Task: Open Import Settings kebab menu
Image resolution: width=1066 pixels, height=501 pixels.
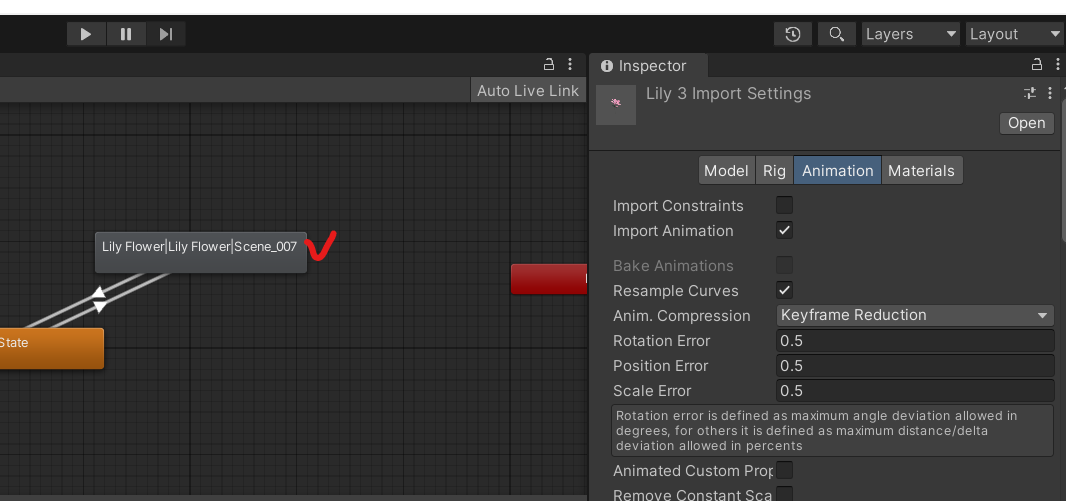Action: [1050, 93]
